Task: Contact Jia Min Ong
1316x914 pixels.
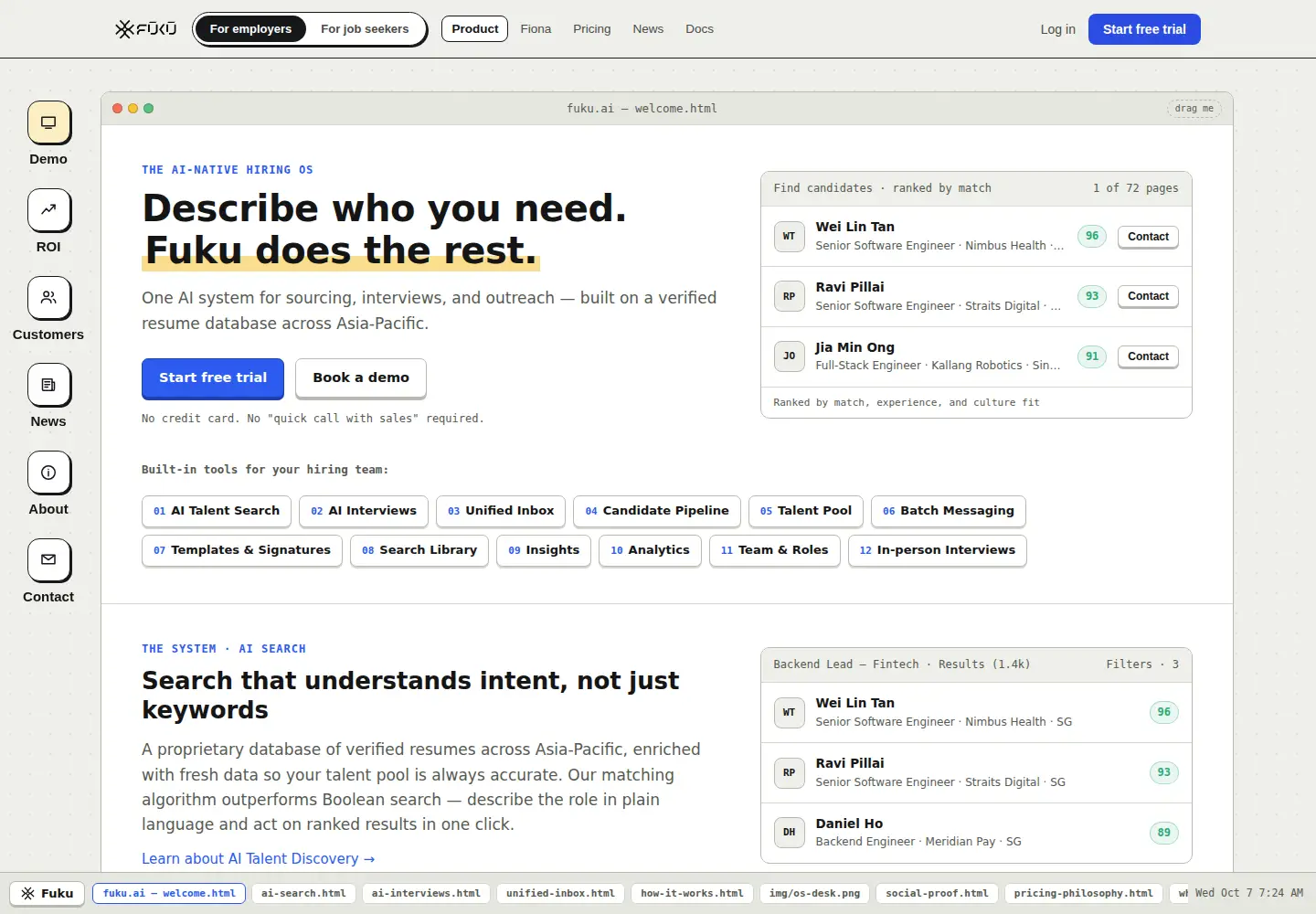Action: (1148, 356)
